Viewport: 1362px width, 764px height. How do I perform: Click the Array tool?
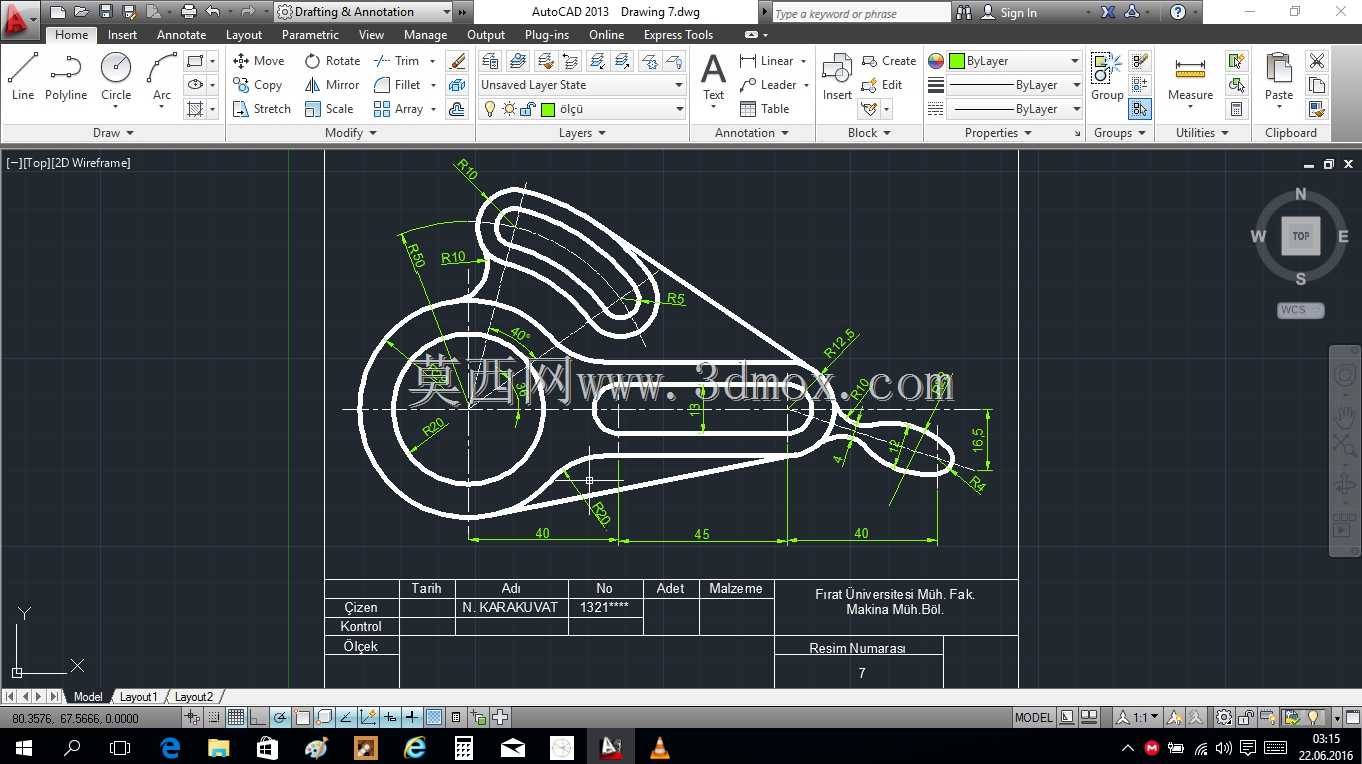coord(399,109)
